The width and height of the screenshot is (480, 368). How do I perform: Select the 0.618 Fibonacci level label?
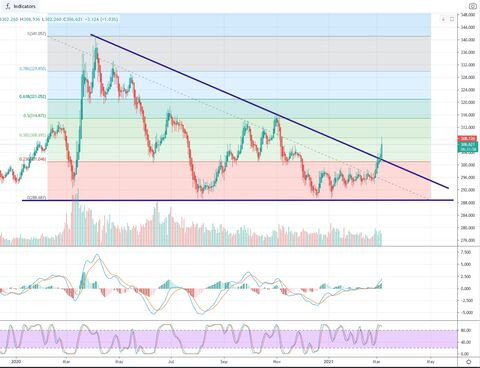tap(32, 97)
